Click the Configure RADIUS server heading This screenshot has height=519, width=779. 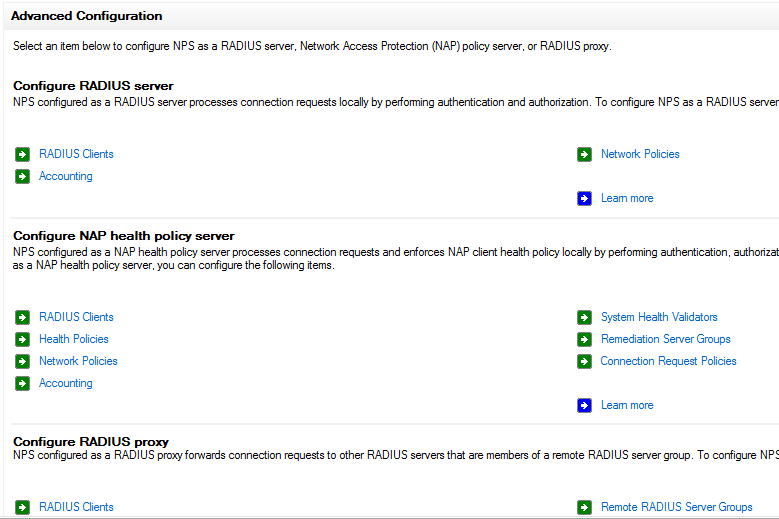[93, 85]
